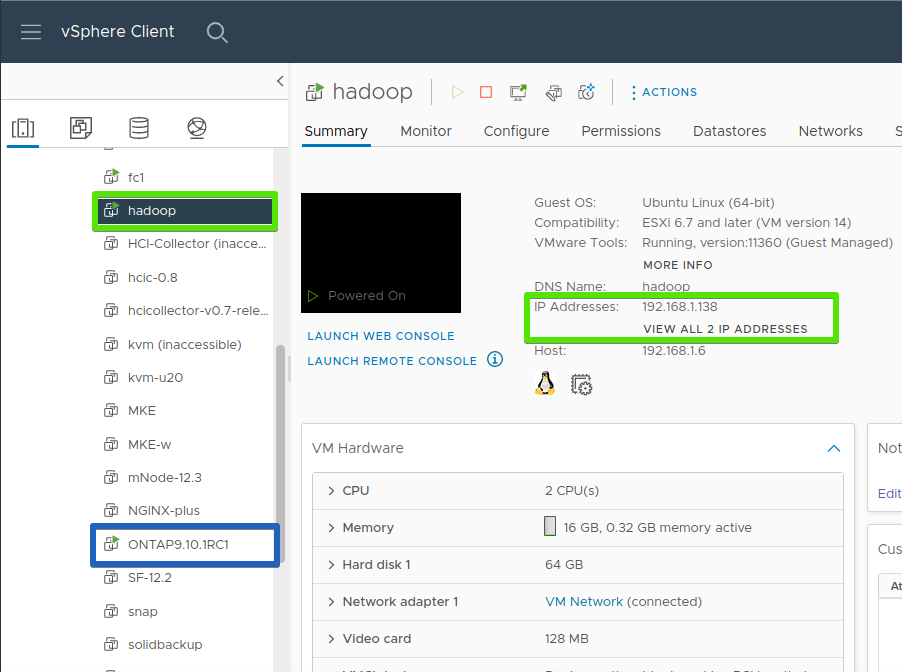Expand the Video card row

point(331,639)
